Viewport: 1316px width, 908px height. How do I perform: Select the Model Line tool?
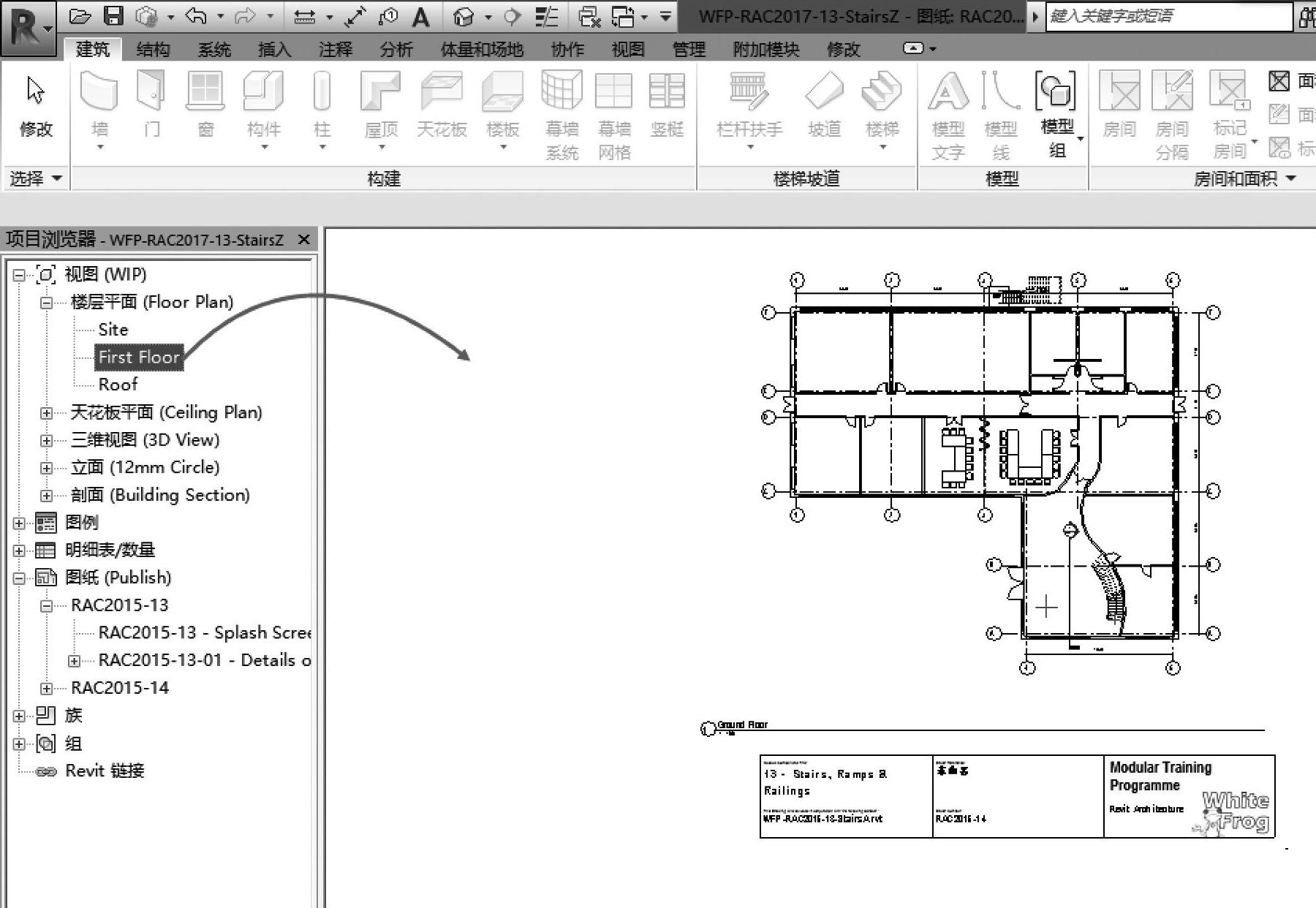[1001, 115]
